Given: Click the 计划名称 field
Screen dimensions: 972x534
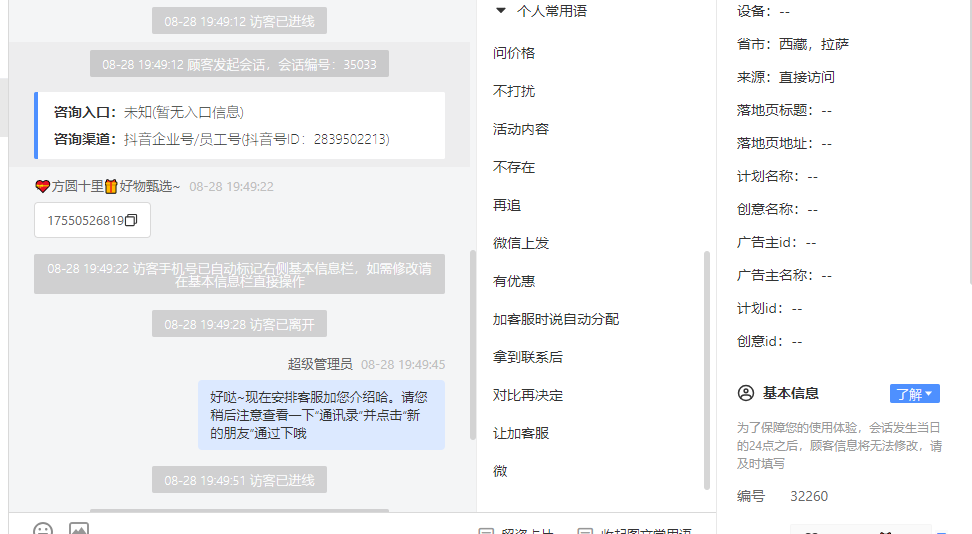Looking at the screenshot, I should (777, 177).
